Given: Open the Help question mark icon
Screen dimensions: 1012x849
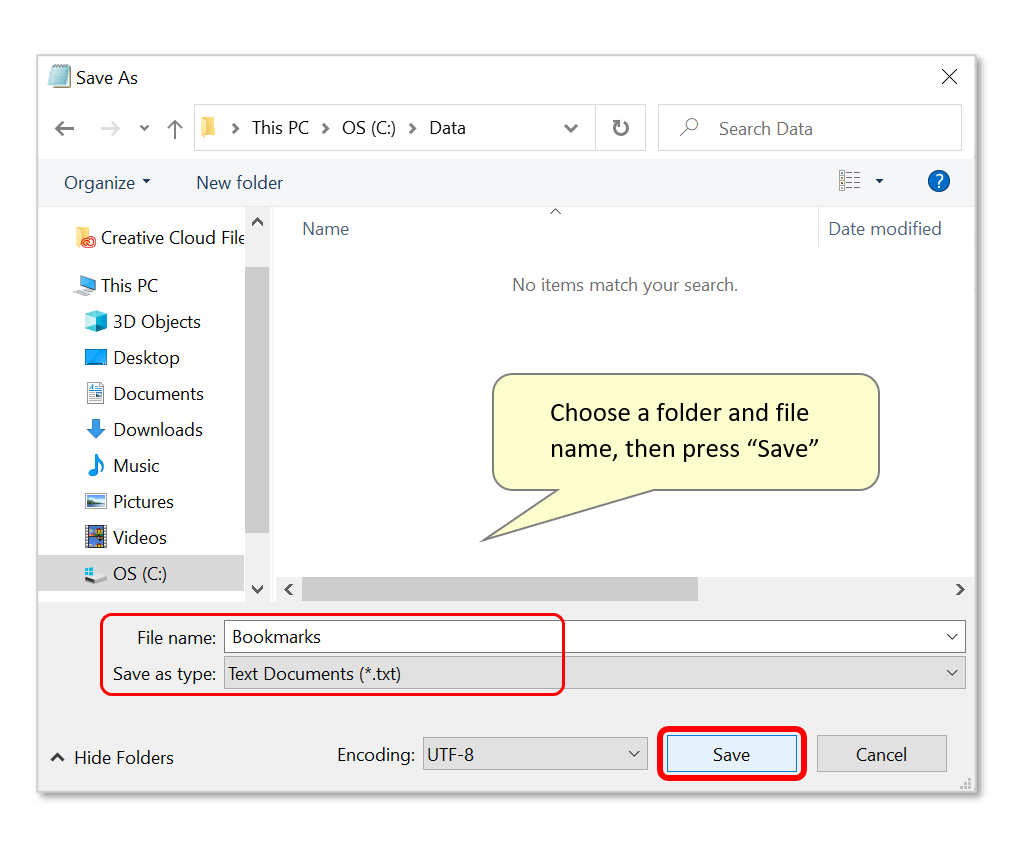Looking at the screenshot, I should coord(938,181).
